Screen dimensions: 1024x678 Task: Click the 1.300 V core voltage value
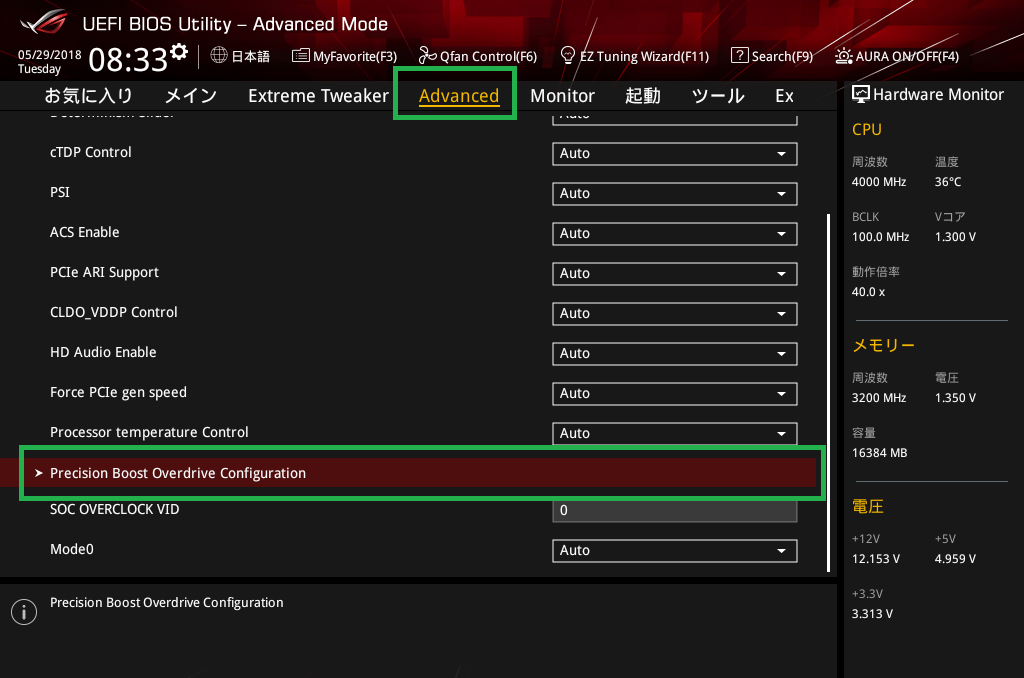[955, 237]
